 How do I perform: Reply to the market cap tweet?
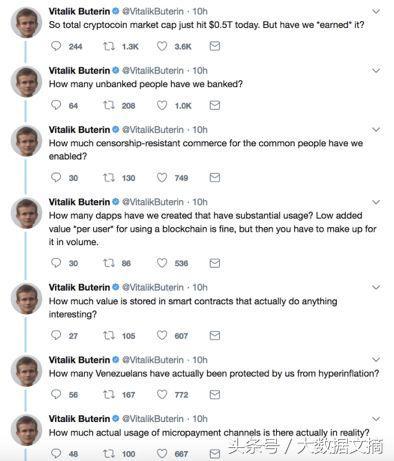point(56,46)
